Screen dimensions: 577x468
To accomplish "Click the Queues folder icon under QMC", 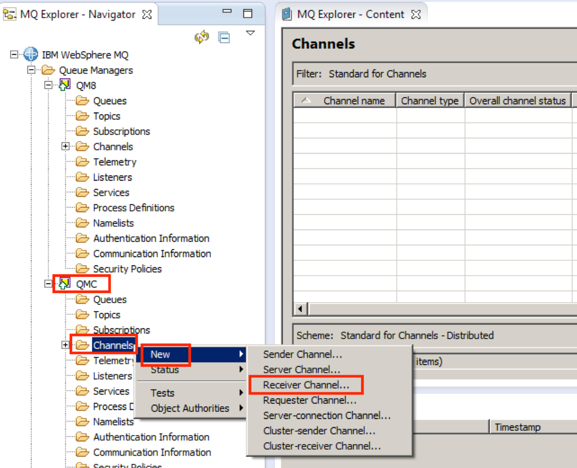I will pyautogui.click(x=82, y=299).
